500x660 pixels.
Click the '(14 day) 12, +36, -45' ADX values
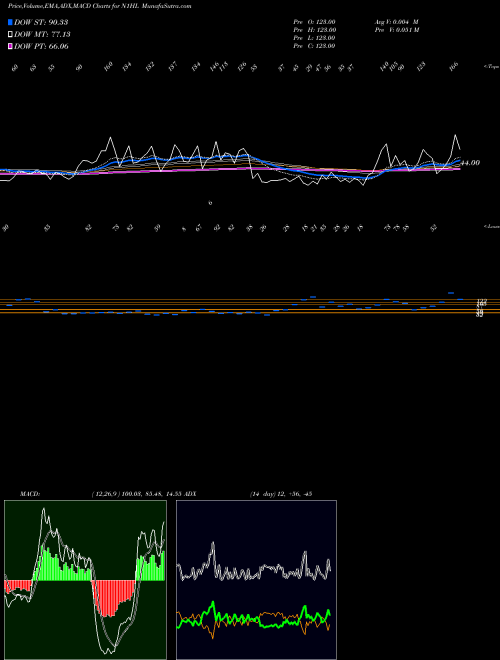[281, 494]
